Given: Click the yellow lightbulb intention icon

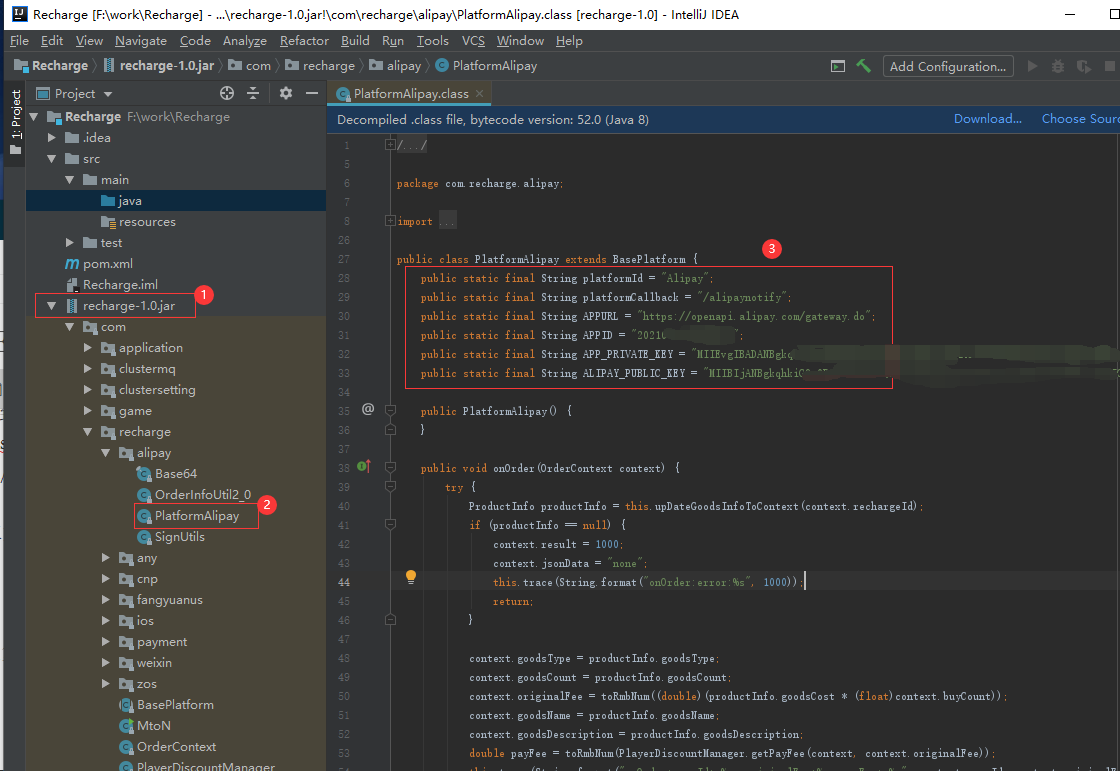Looking at the screenshot, I should tap(410, 577).
